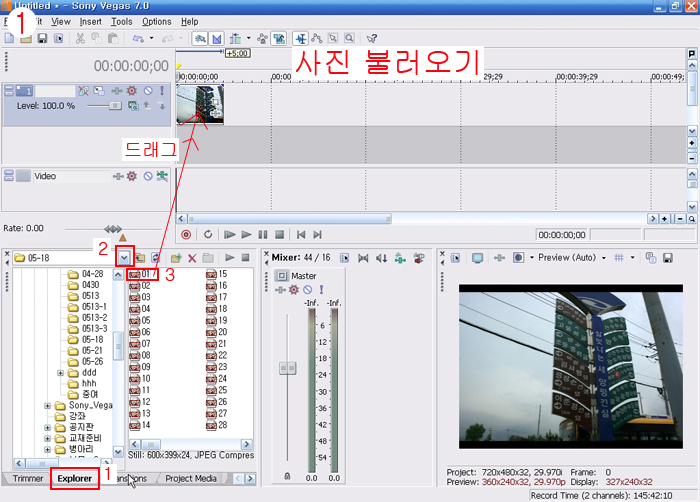Viewport: 700px width, 502px height.
Task: Toggle Enable Snapping toolbar icon
Action: click(x=200, y=39)
